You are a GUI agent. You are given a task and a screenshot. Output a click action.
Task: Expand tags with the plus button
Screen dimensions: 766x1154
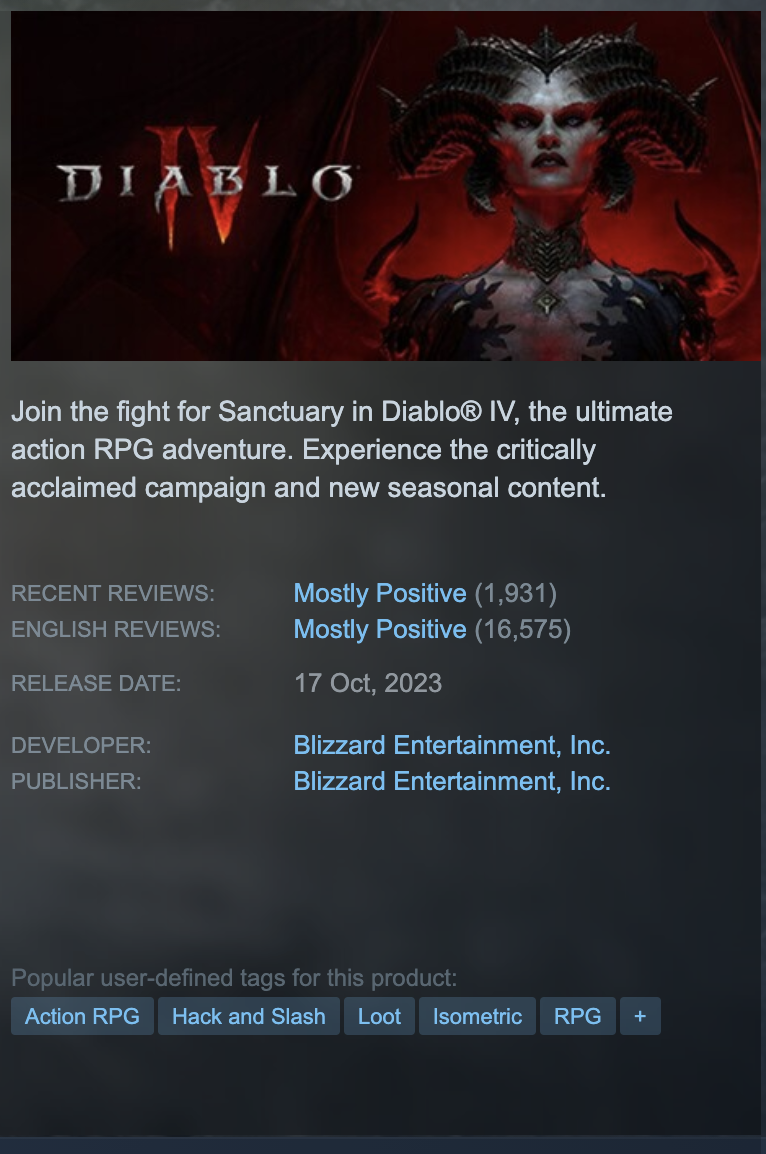click(x=640, y=1016)
